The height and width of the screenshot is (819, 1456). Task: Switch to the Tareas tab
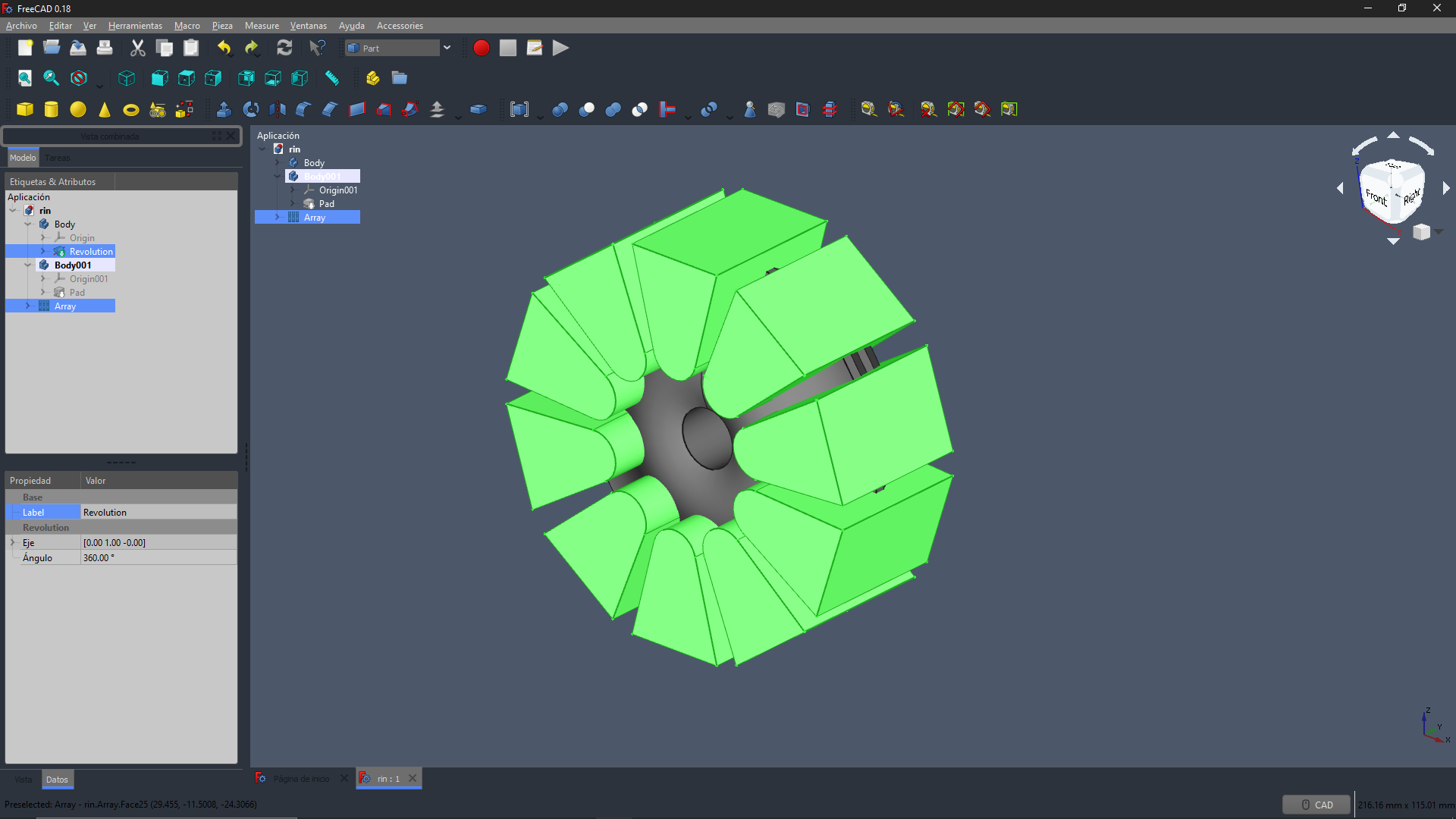point(58,158)
